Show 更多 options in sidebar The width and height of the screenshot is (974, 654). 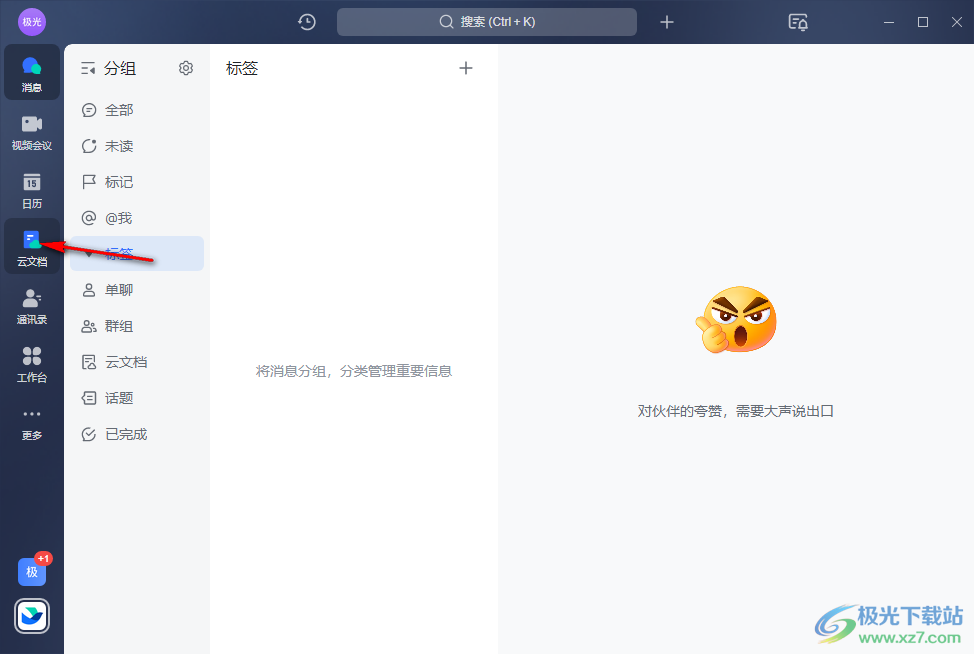32,424
